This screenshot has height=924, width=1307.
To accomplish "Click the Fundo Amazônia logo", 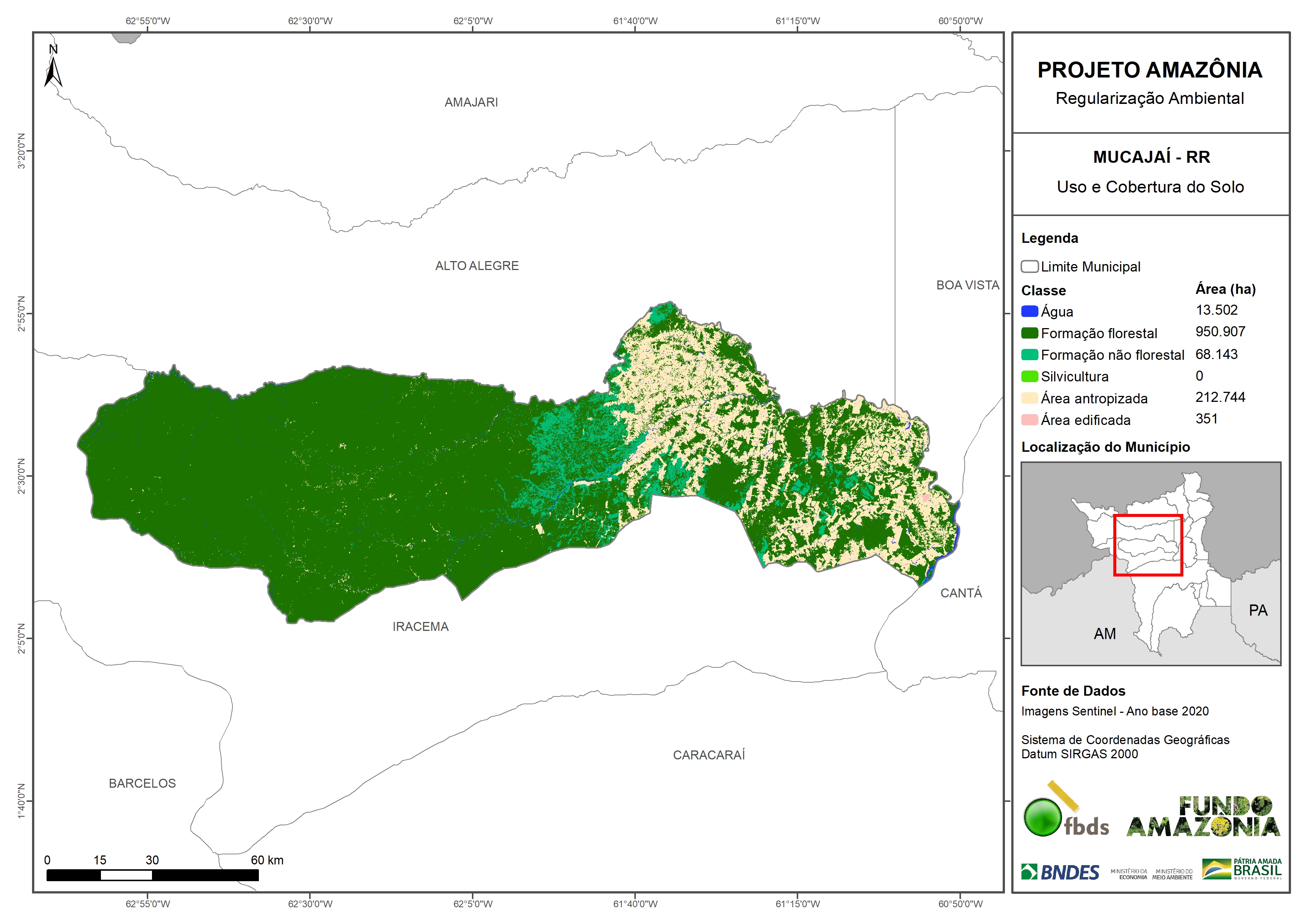I will [1203, 816].
